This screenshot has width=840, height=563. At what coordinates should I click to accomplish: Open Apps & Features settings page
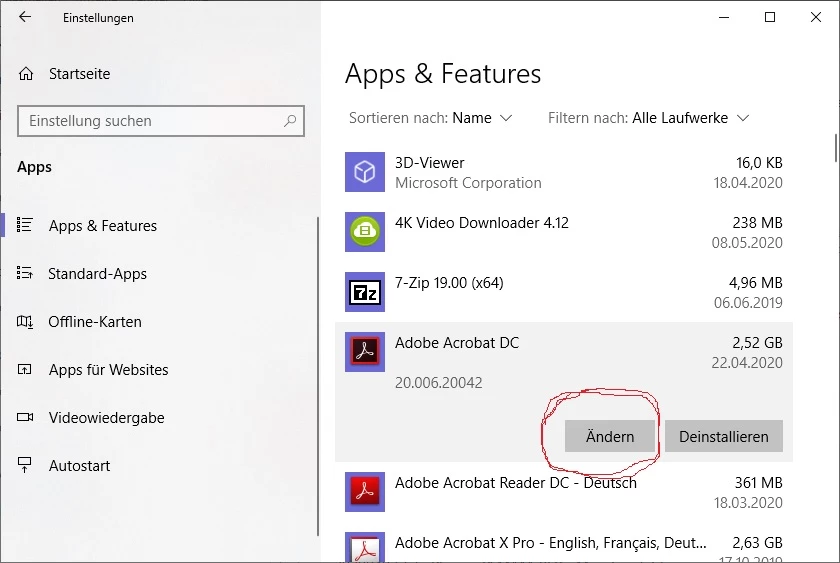(103, 226)
